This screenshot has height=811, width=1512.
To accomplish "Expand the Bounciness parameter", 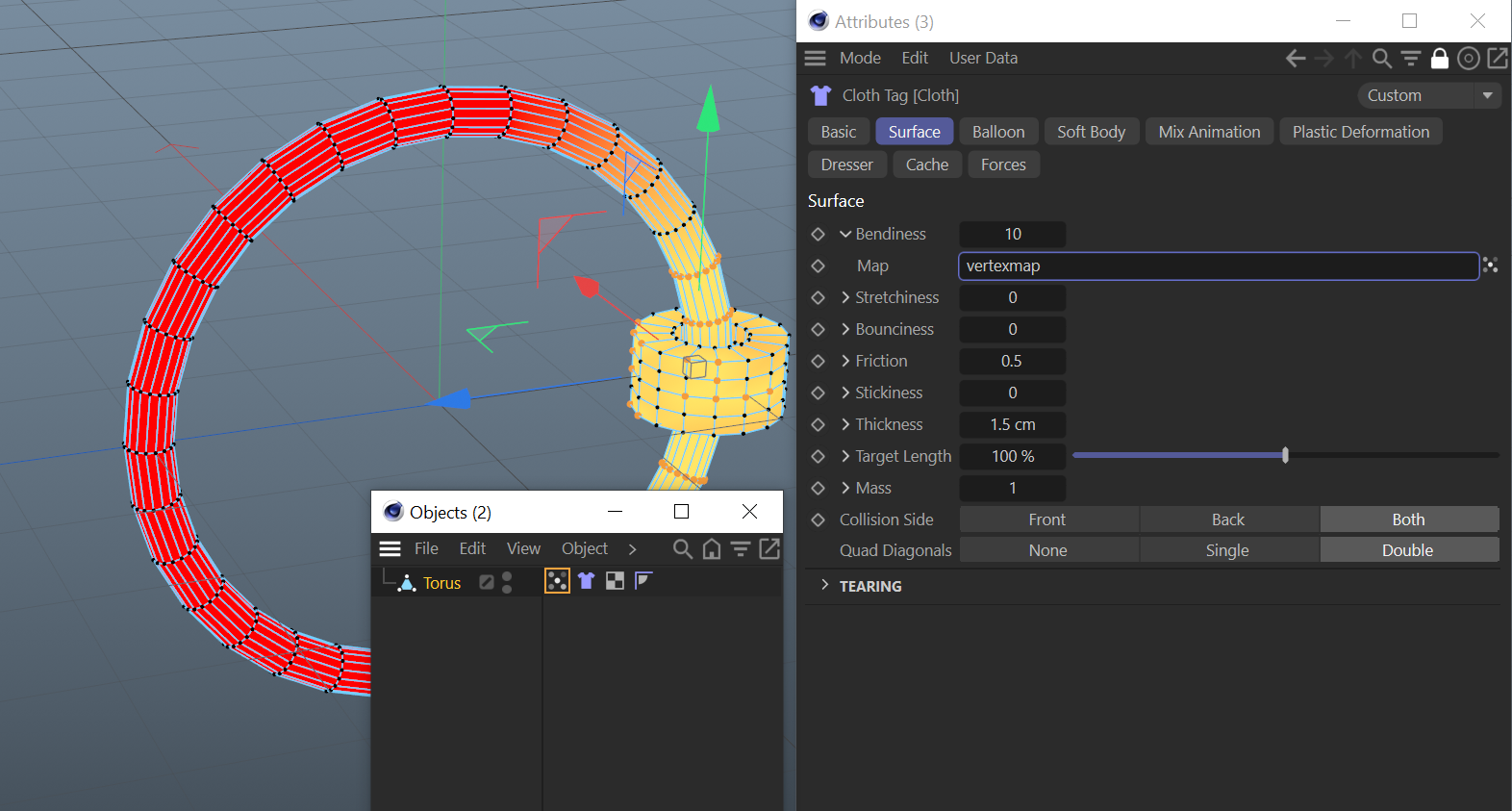I will 845,329.
